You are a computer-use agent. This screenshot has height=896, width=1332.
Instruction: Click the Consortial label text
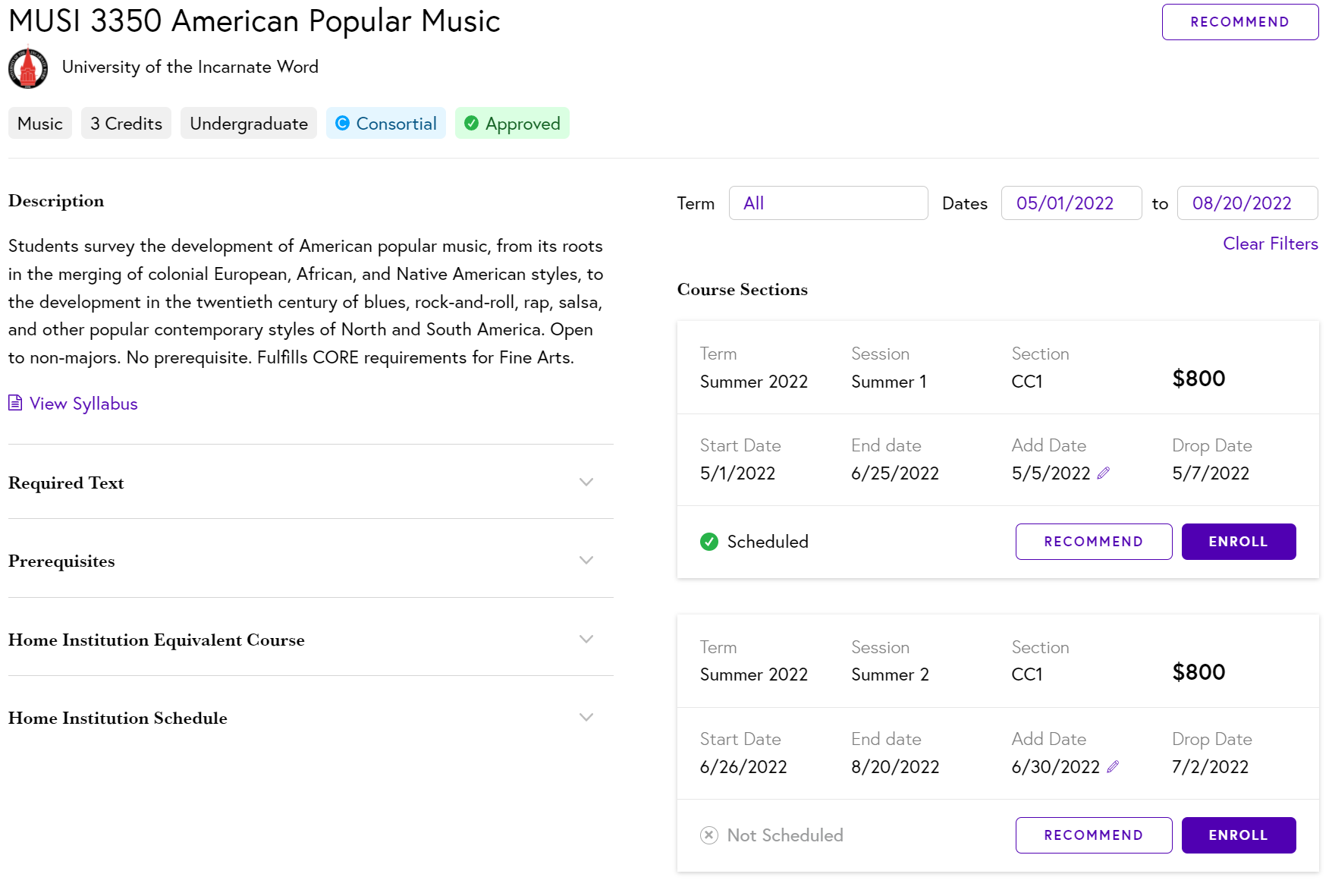click(396, 124)
